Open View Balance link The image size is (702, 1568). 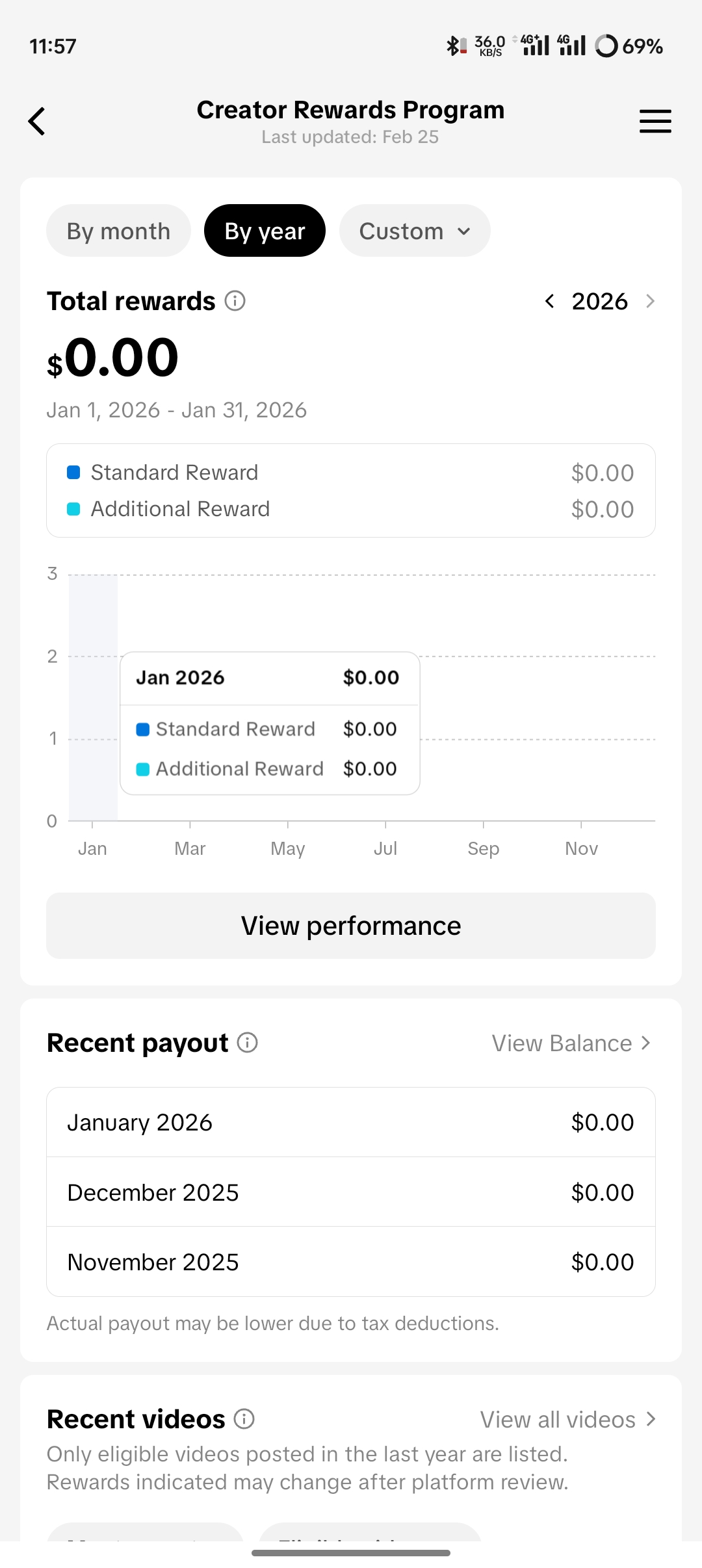pyautogui.click(x=571, y=1043)
